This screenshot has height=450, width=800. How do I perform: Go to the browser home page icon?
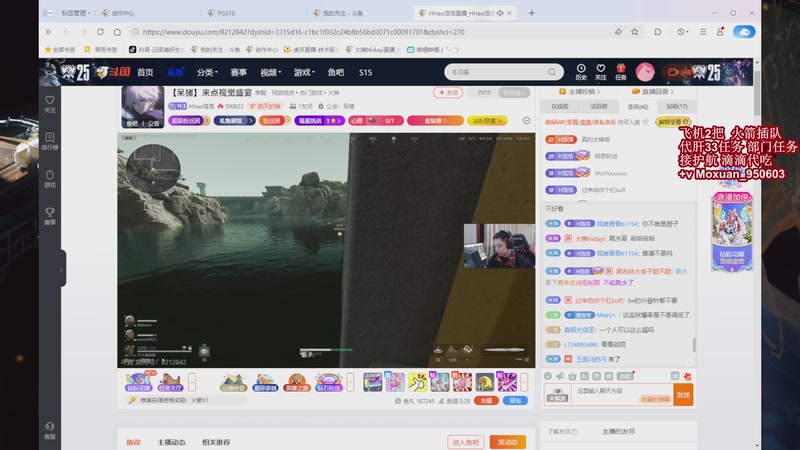[x=117, y=32]
